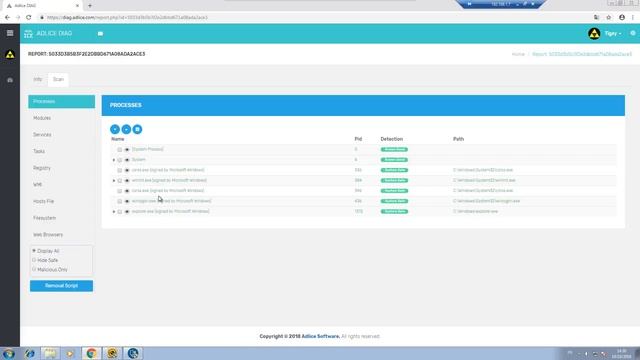
Task: Open a new browser tab with plus
Action: coord(90,6)
